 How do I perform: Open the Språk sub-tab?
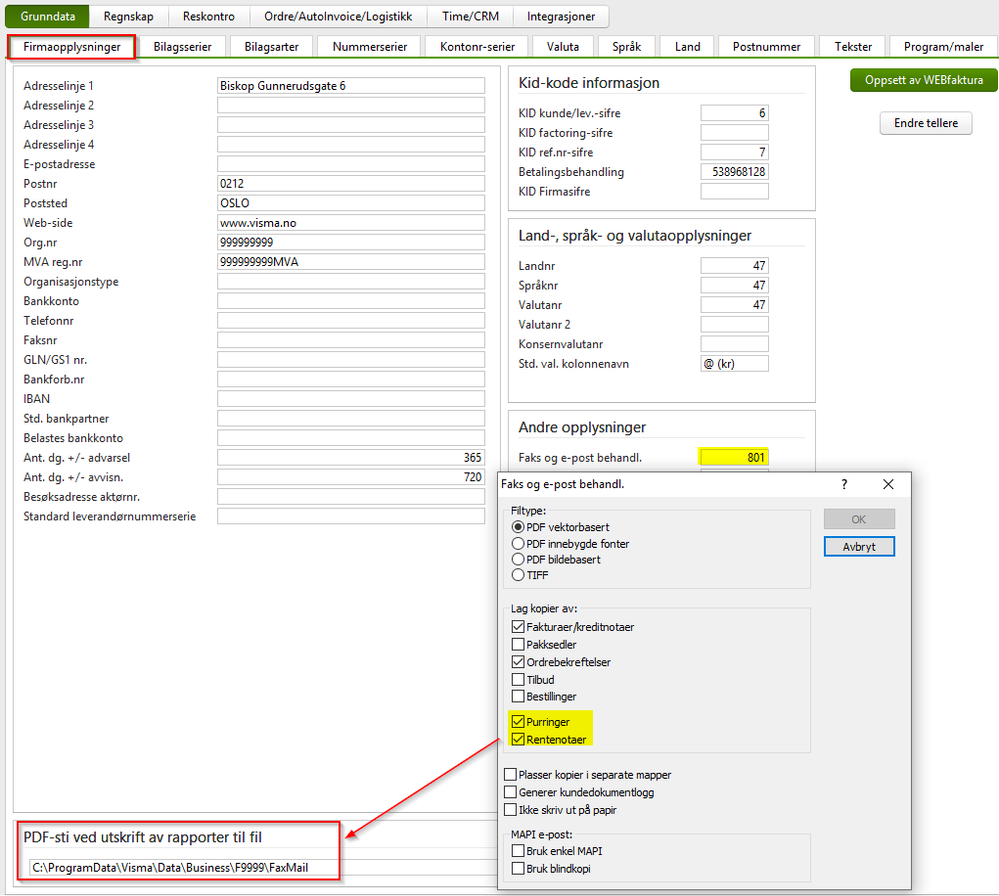tap(626, 47)
